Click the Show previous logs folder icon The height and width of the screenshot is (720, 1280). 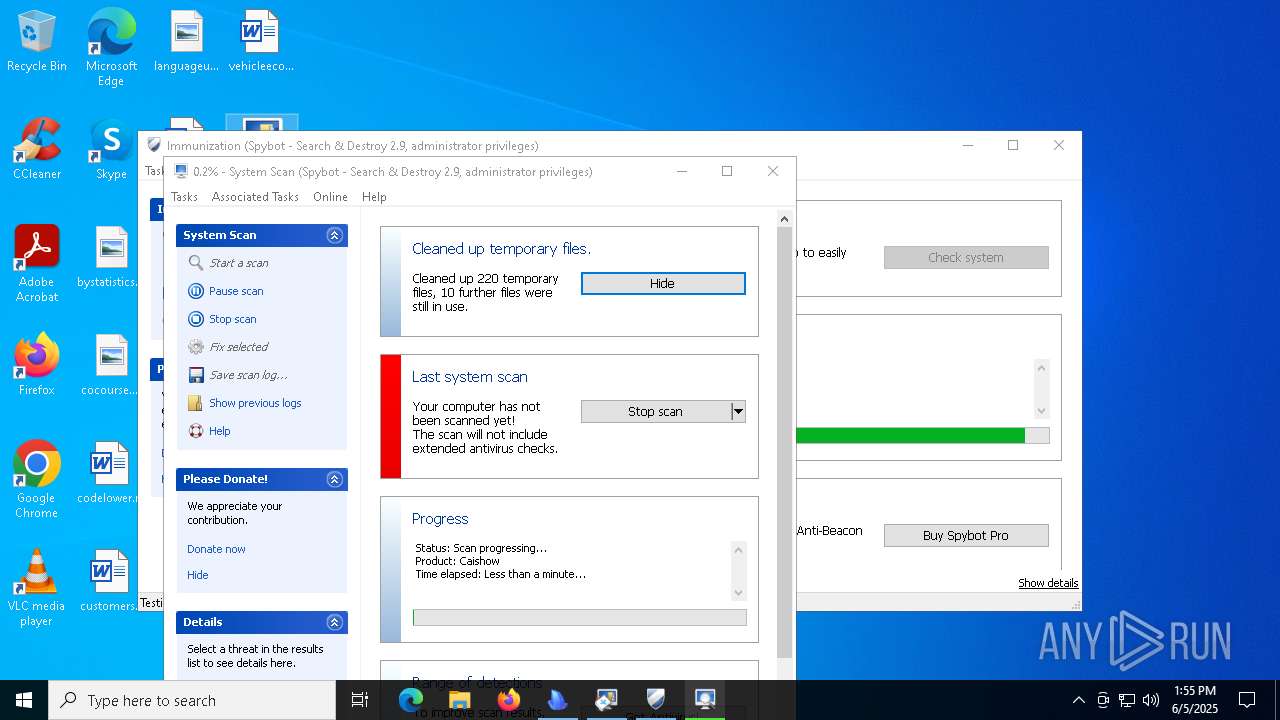point(196,403)
